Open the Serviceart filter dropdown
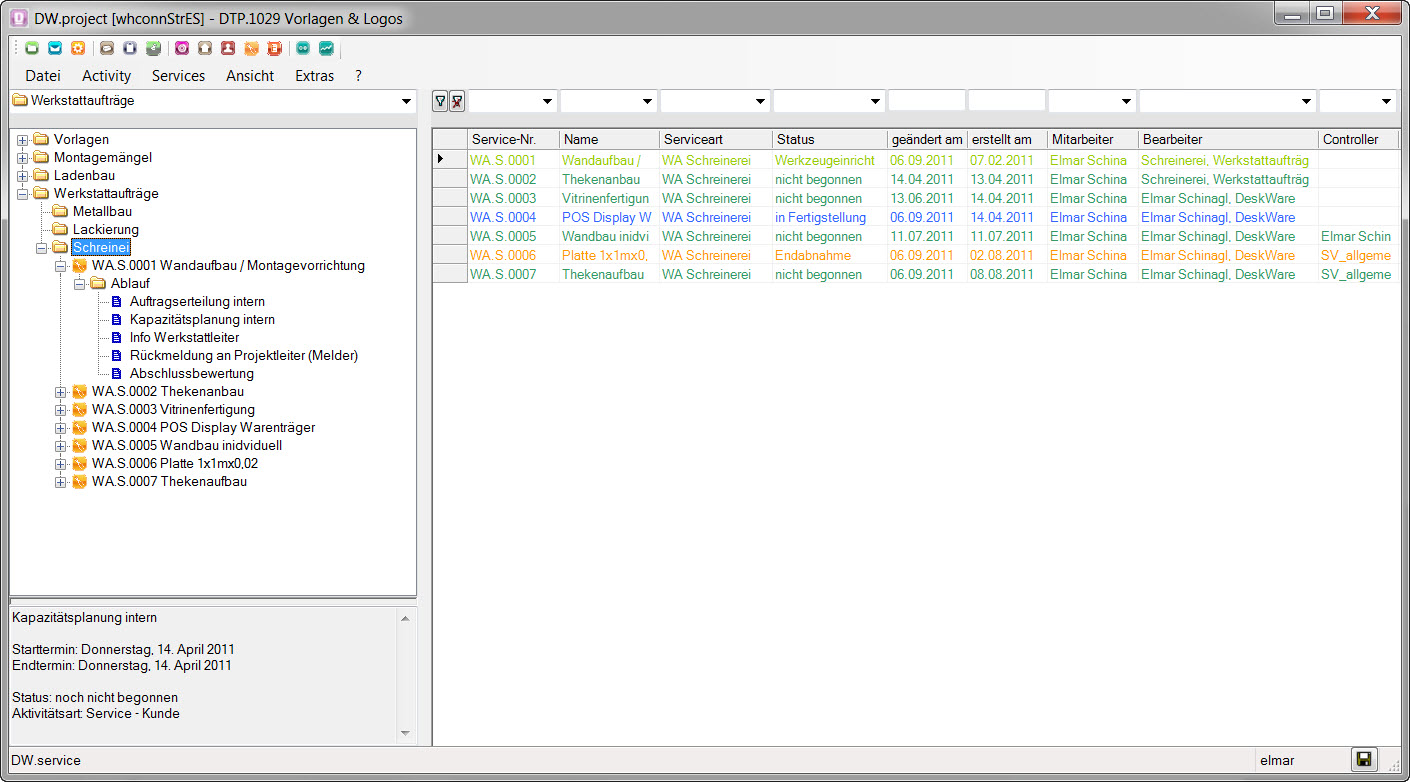This screenshot has width=1410, height=782. tap(760, 102)
